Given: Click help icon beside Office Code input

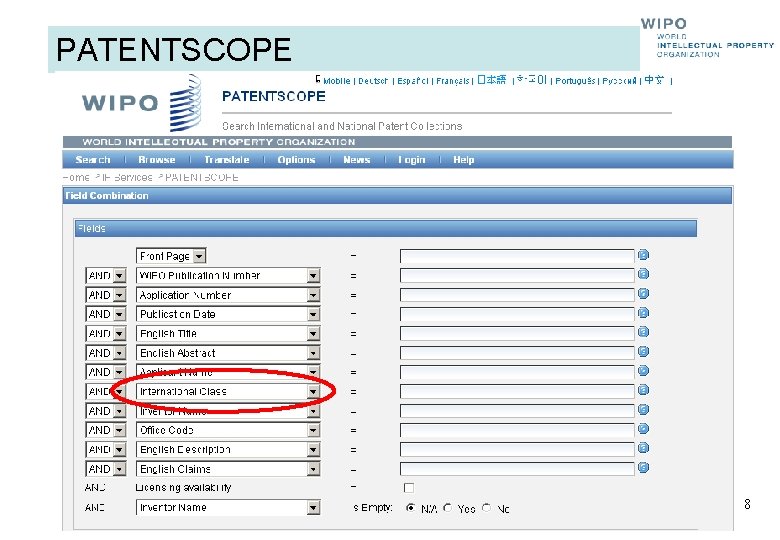Looking at the screenshot, I should click(x=643, y=429).
